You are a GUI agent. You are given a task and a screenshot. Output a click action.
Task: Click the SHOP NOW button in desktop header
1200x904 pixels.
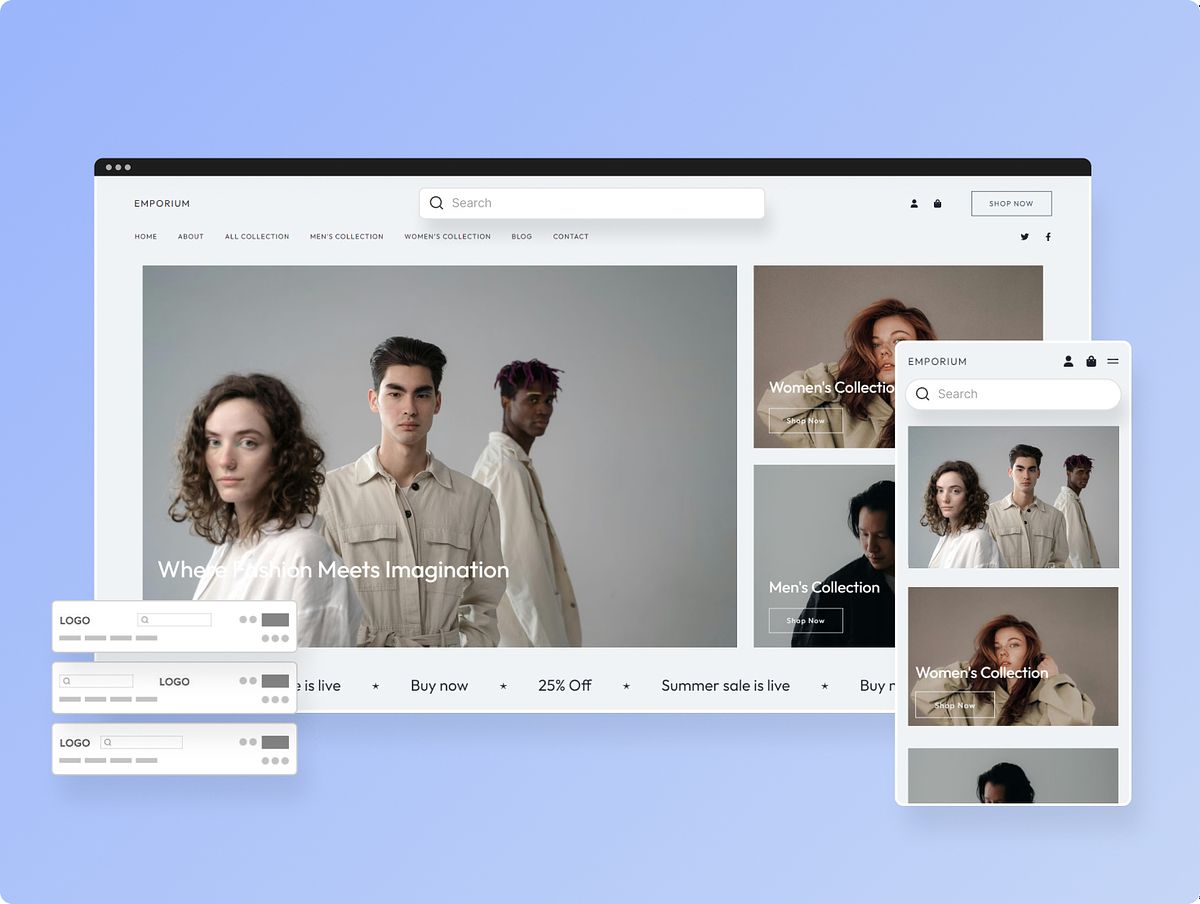point(1011,203)
